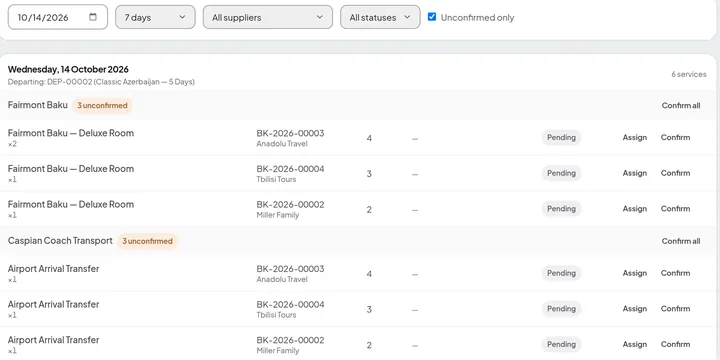Assign Deluxe Room for BK-2026-00004

tap(635, 173)
